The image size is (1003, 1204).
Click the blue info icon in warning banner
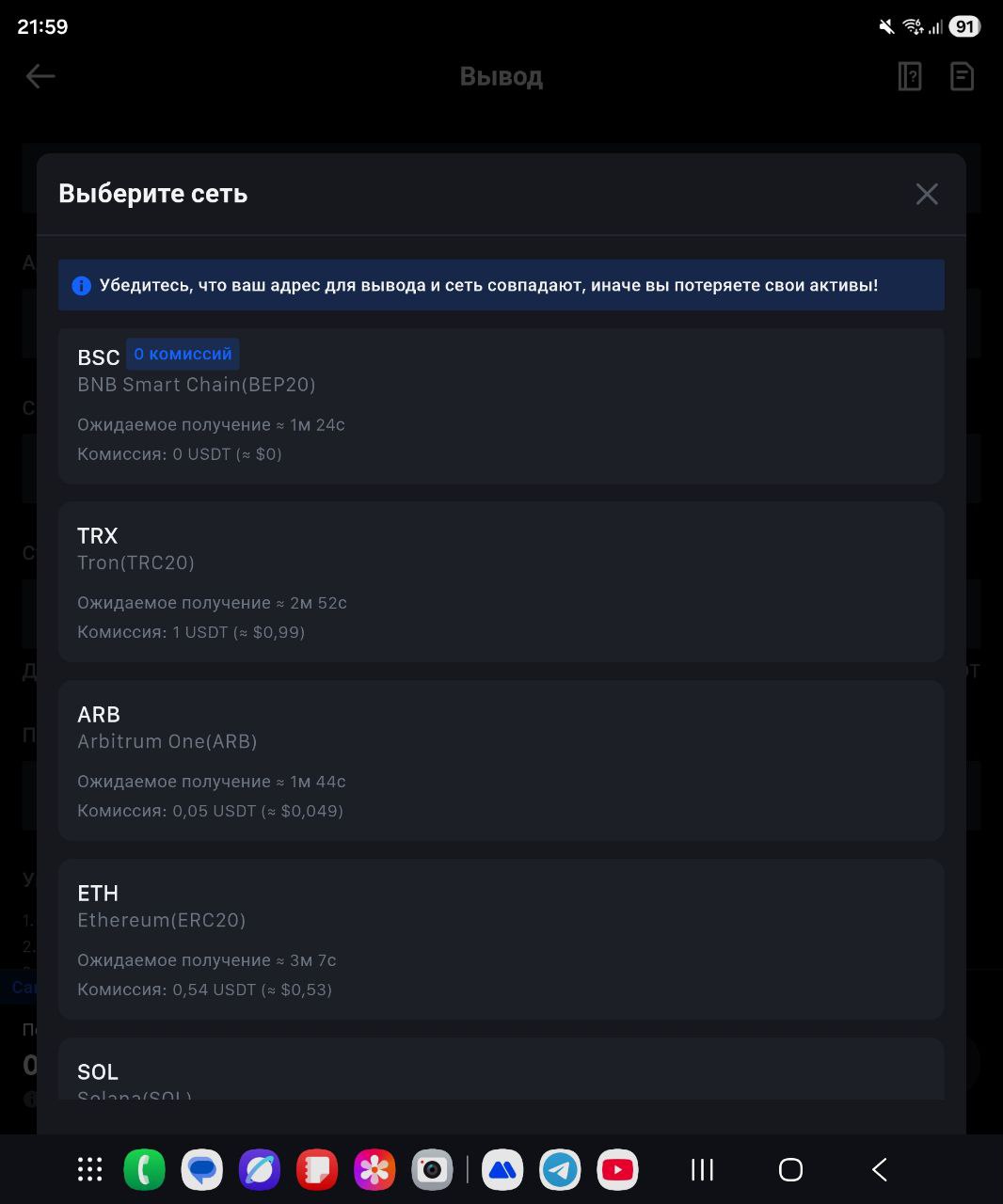pyautogui.click(x=82, y=286)
